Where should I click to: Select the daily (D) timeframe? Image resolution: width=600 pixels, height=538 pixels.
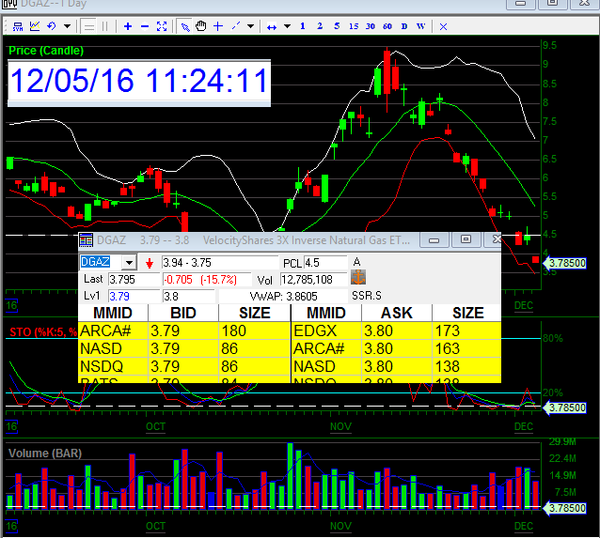(x=403, y=26)
